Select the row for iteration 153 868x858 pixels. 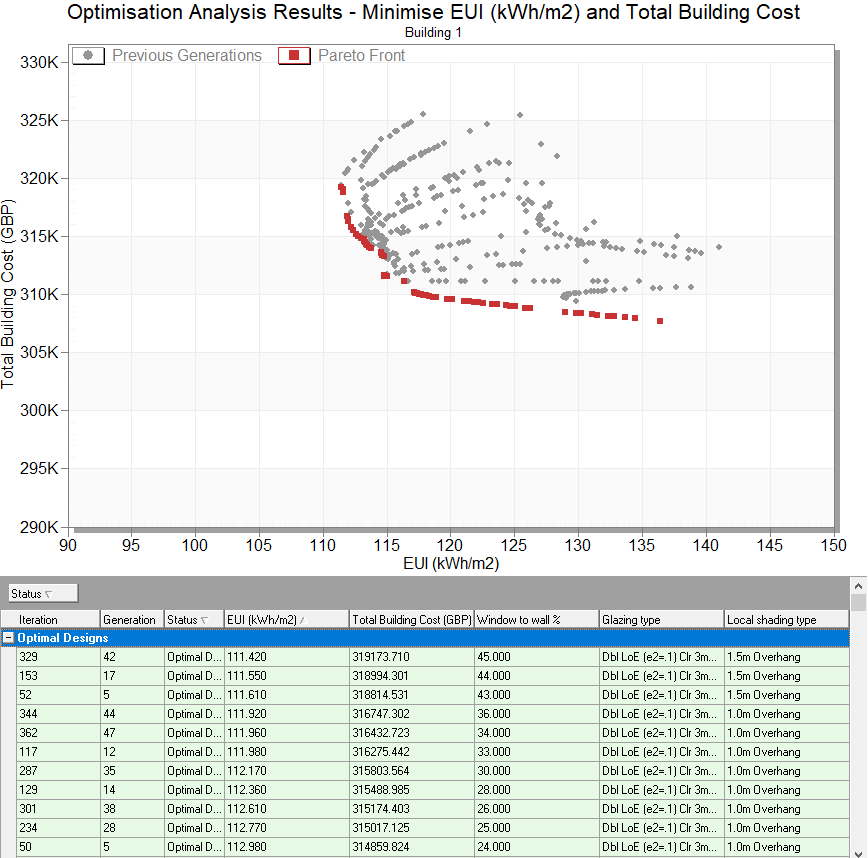(x=58, y=676)
